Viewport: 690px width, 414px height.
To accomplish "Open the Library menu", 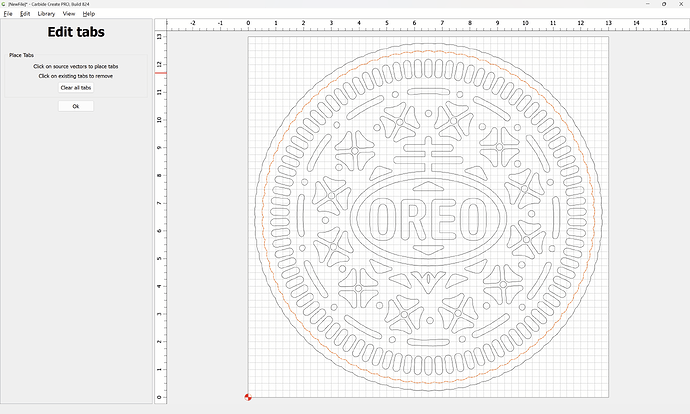I will click(46, 14).
